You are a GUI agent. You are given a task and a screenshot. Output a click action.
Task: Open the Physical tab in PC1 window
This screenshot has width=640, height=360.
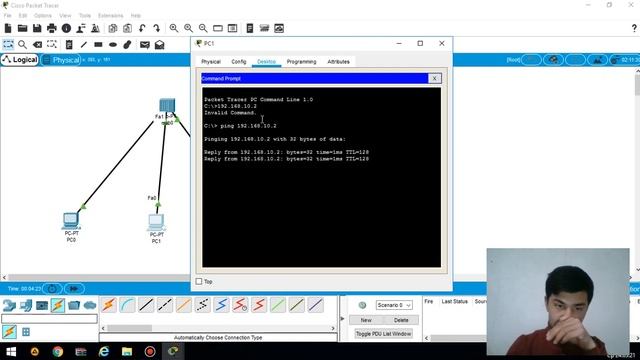tap(211, 62)
